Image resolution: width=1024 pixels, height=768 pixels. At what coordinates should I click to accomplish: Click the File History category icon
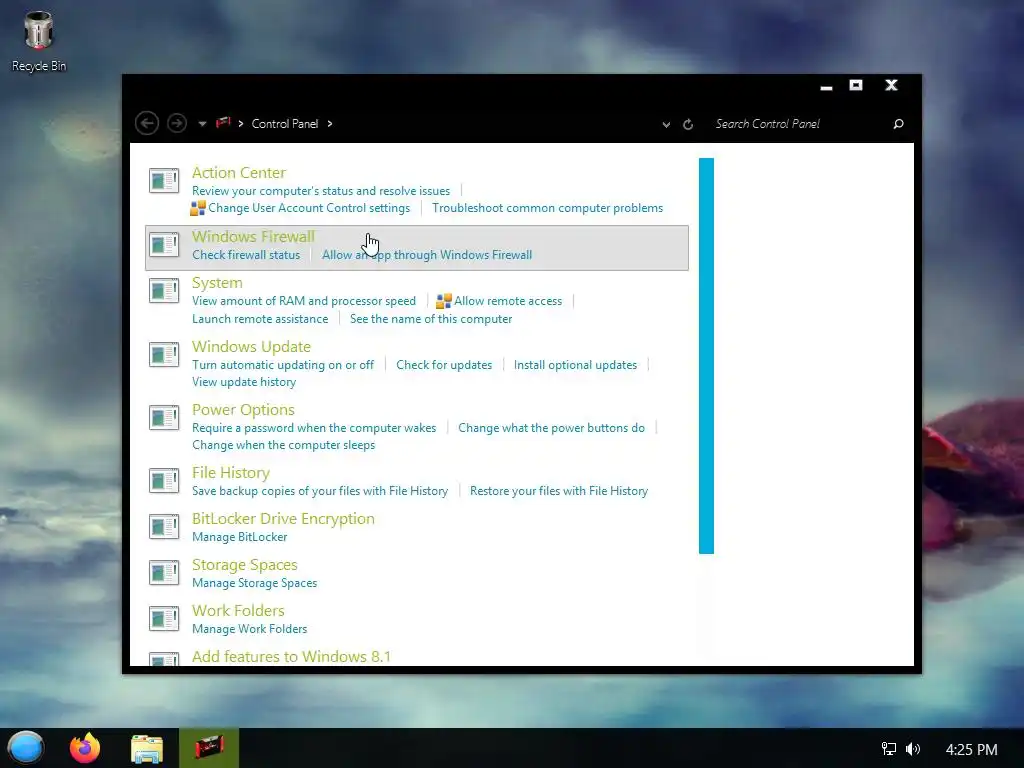(164, 481)
